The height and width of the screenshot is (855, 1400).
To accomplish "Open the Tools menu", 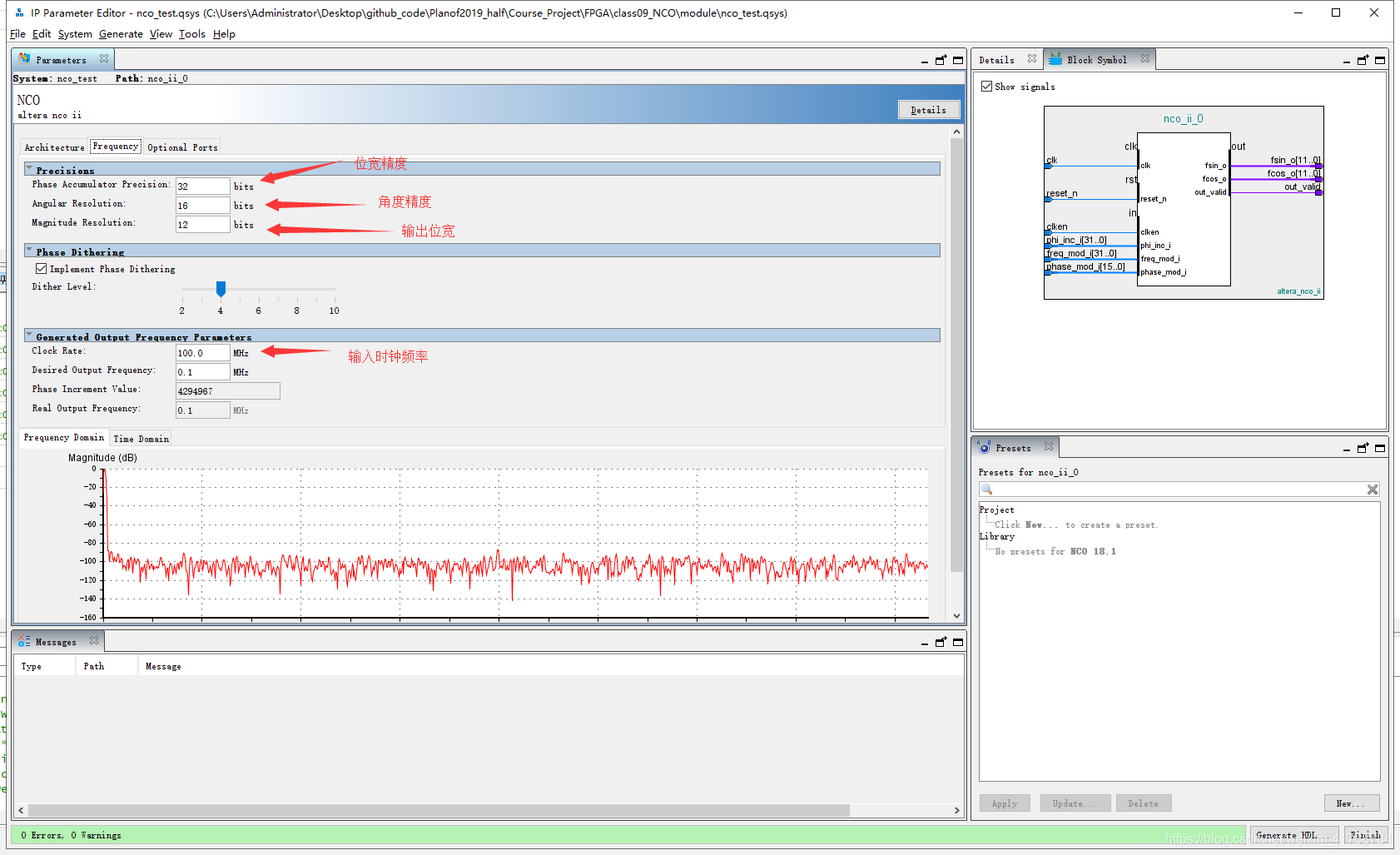I will [191, 34].
